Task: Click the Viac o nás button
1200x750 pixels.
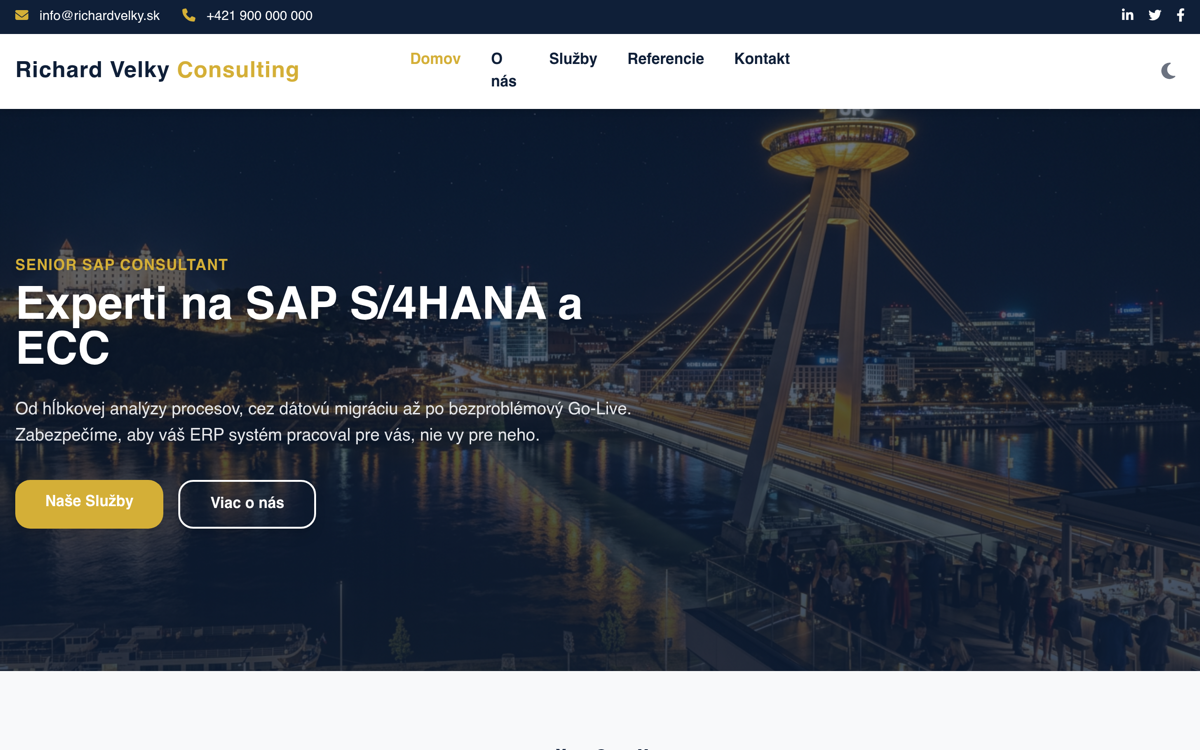Action: (x=246, y=503)
